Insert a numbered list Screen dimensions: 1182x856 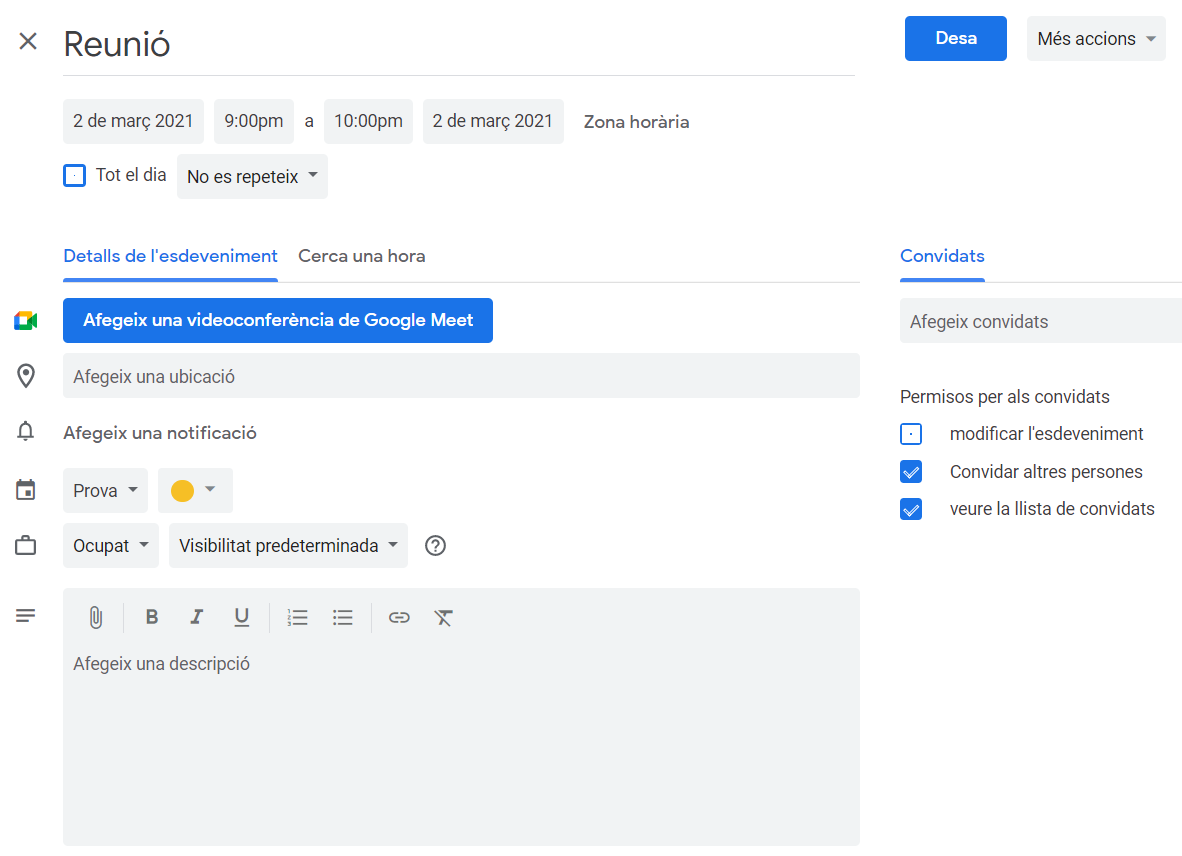297,618
